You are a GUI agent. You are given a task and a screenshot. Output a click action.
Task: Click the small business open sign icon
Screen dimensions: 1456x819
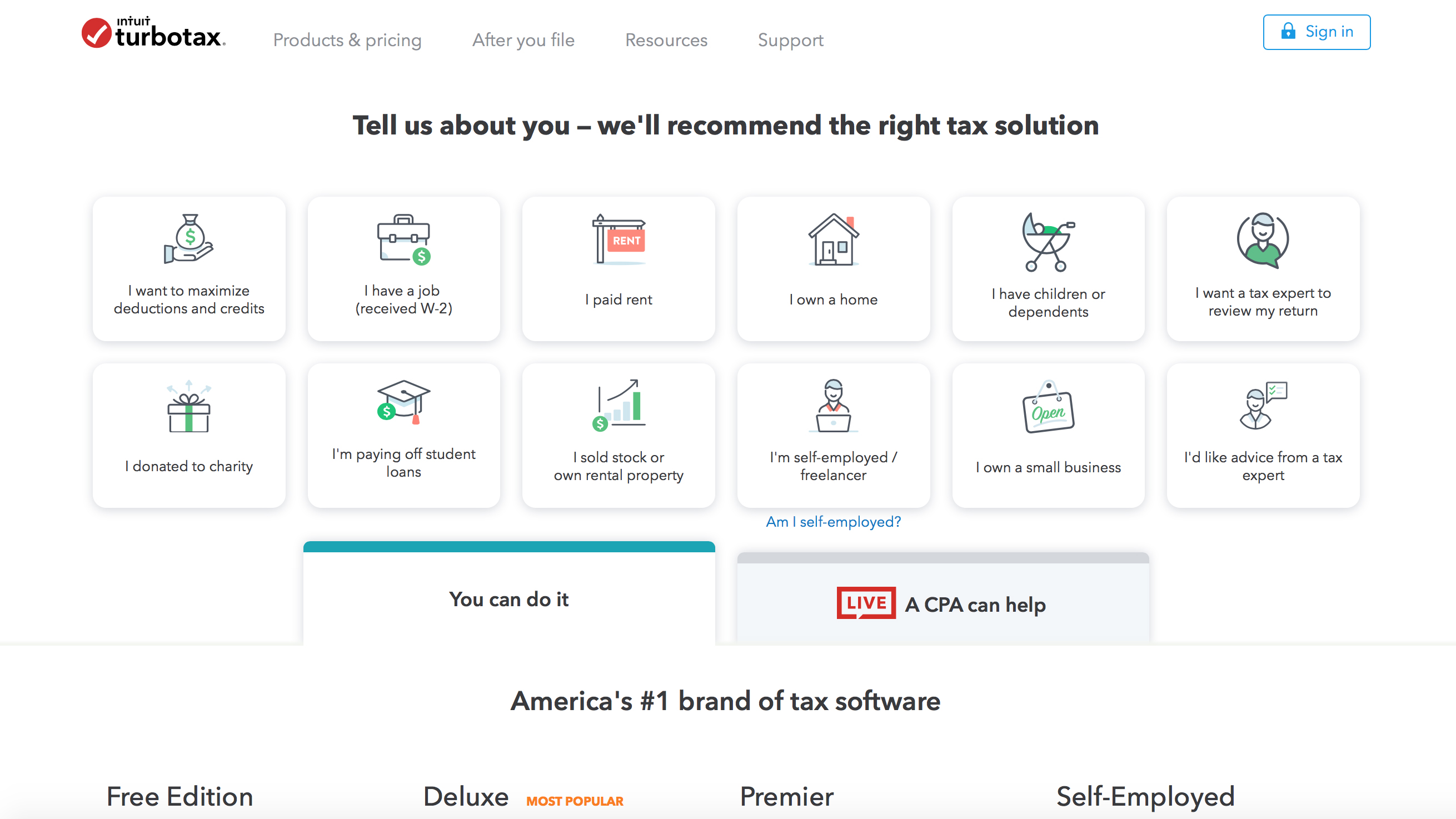pos(1048,404)
